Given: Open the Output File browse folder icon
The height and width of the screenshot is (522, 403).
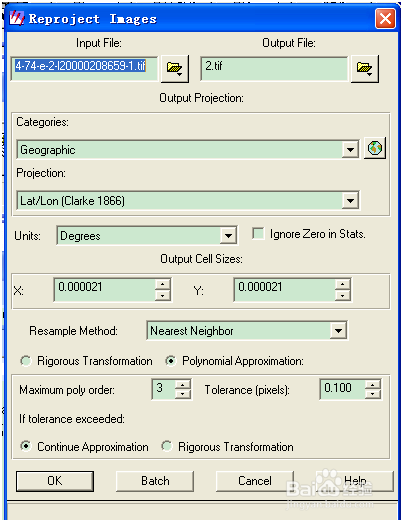Looking at the screenshot, I should (x=364, y=68).
